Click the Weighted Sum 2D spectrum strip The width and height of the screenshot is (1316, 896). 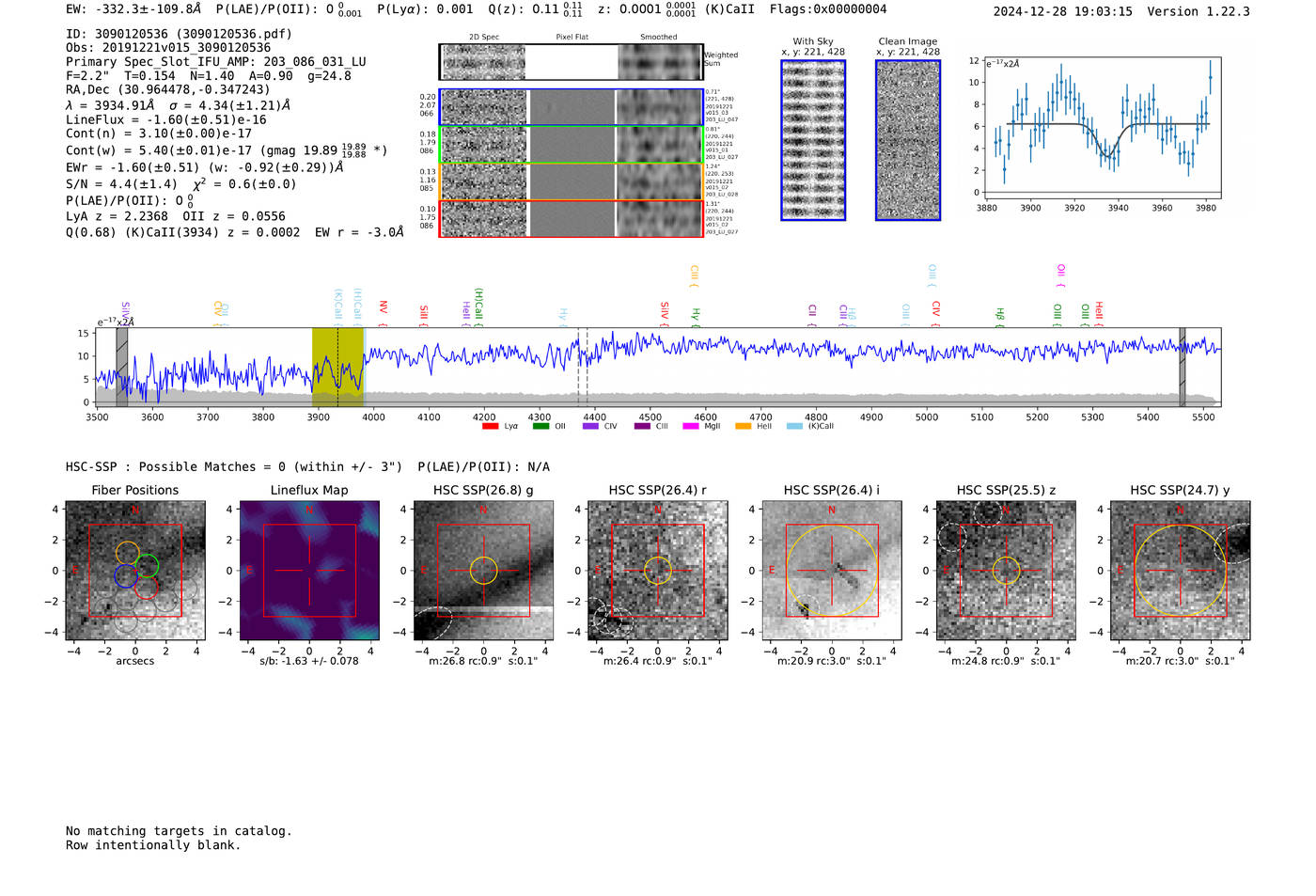pos(571,62)
